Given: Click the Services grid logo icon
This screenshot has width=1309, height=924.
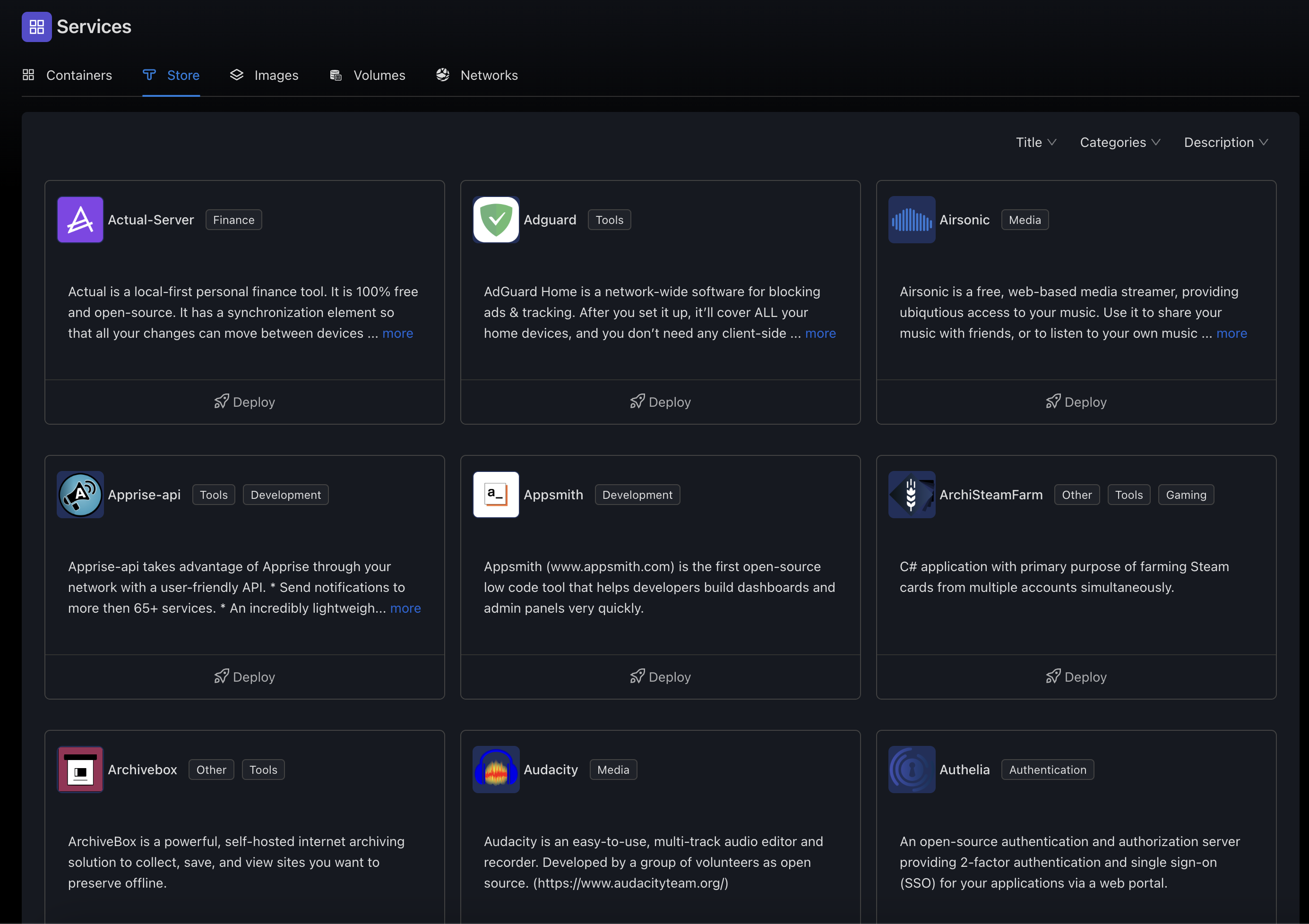Looking at the screenshot, I should coord(36,27).
